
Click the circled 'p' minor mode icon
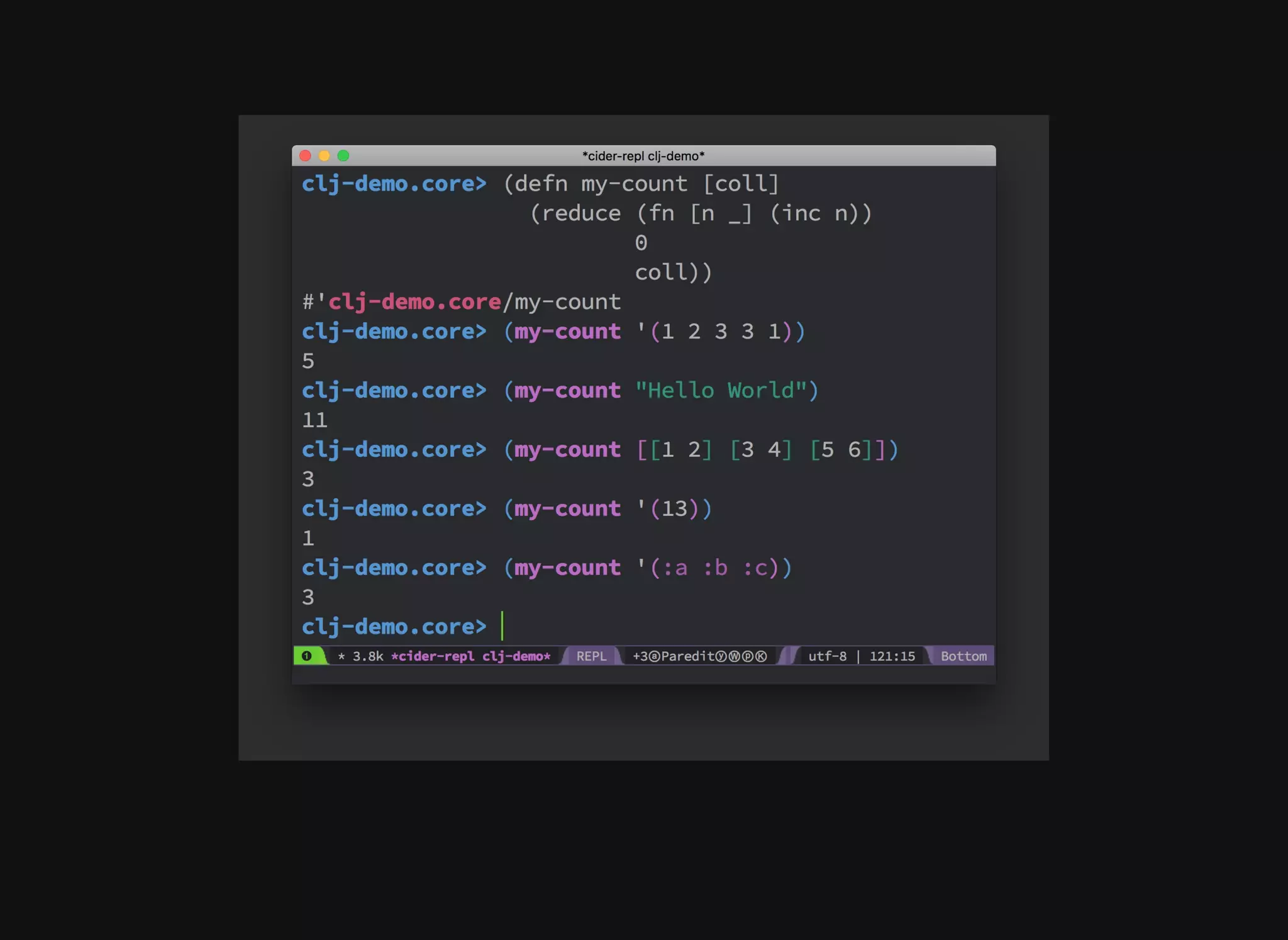[748, 656]
